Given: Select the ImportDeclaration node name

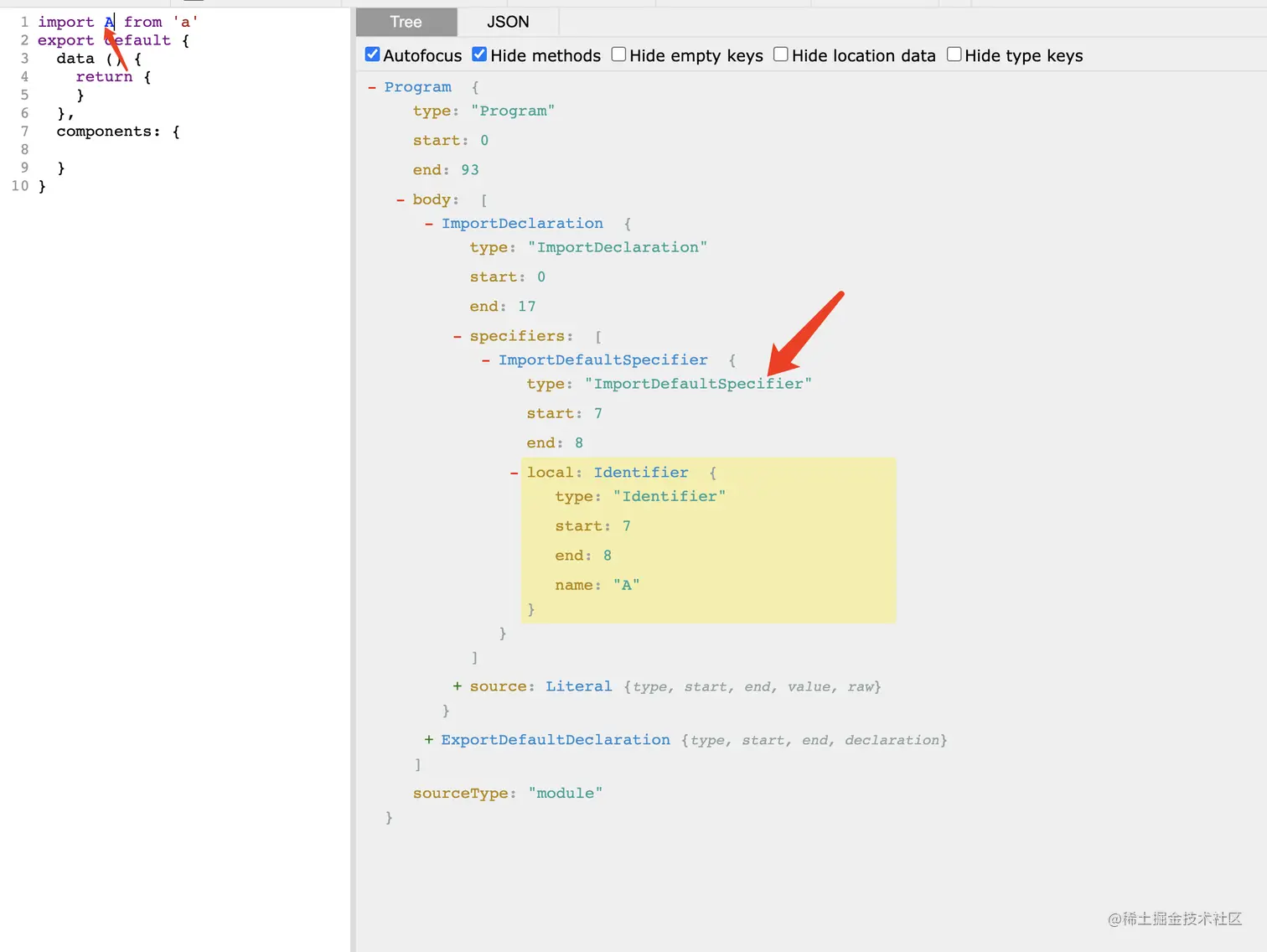Looking at the screenshot, I should tap(522, 224).
